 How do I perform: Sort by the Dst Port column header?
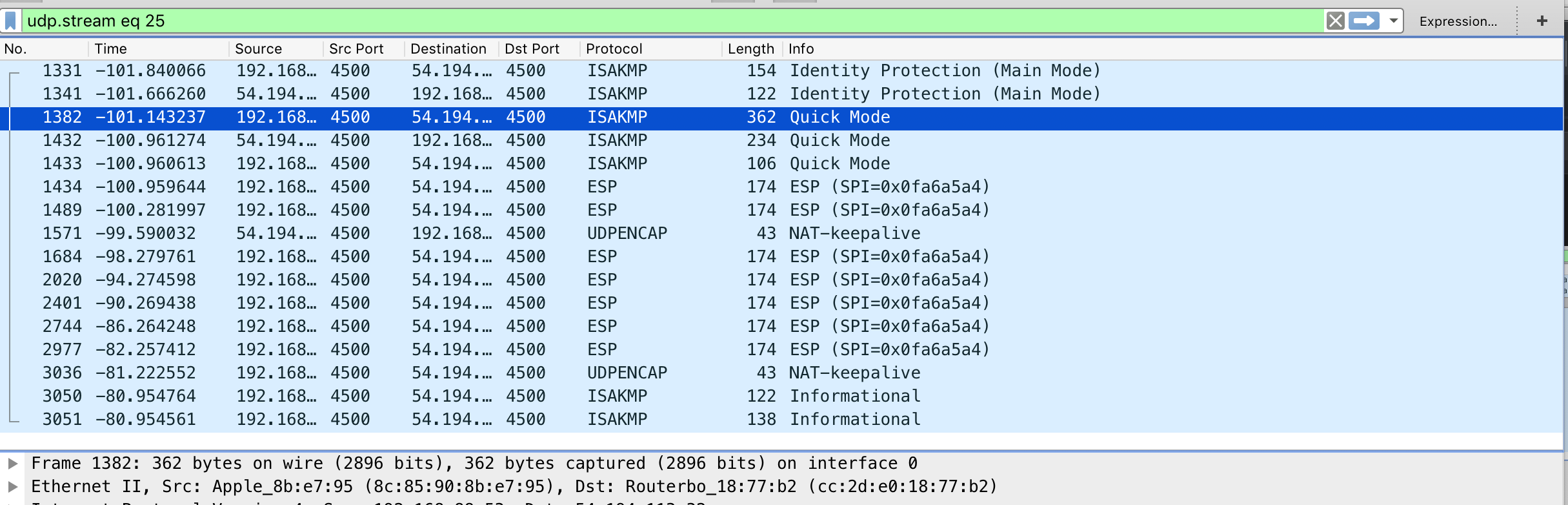(x=539, y=49)
